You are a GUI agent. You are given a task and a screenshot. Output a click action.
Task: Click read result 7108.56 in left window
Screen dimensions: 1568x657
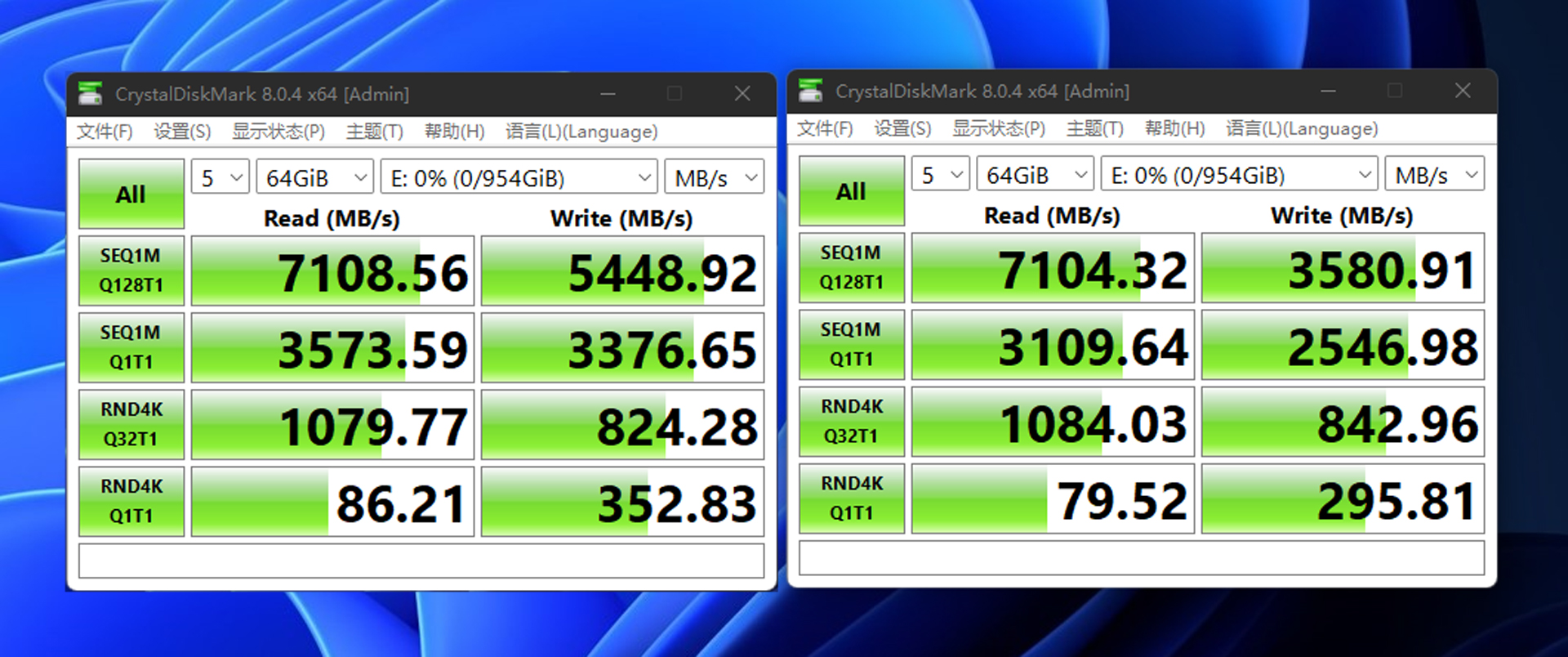point(333,270)
